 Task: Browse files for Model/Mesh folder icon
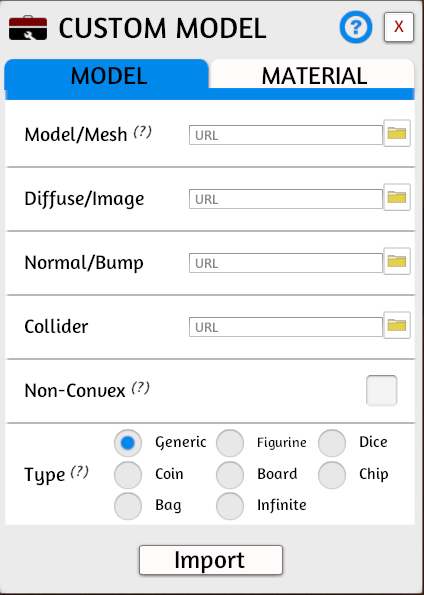397,133
